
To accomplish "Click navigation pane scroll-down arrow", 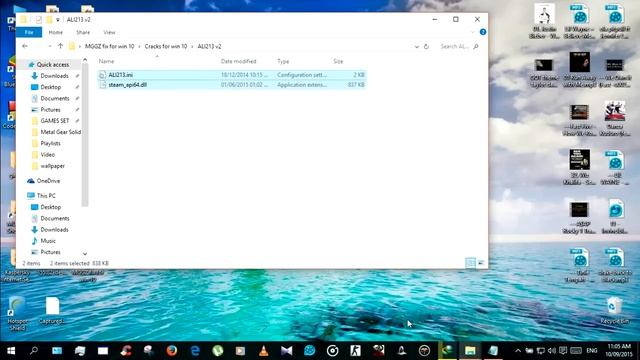I will 85,254.
